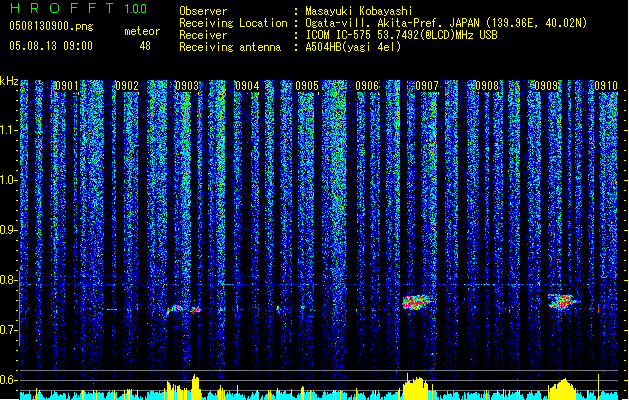Click the 0903 time marker
The height and width of the screenshot is (400, 629).
pyautogui.click(x=187, y=86)
